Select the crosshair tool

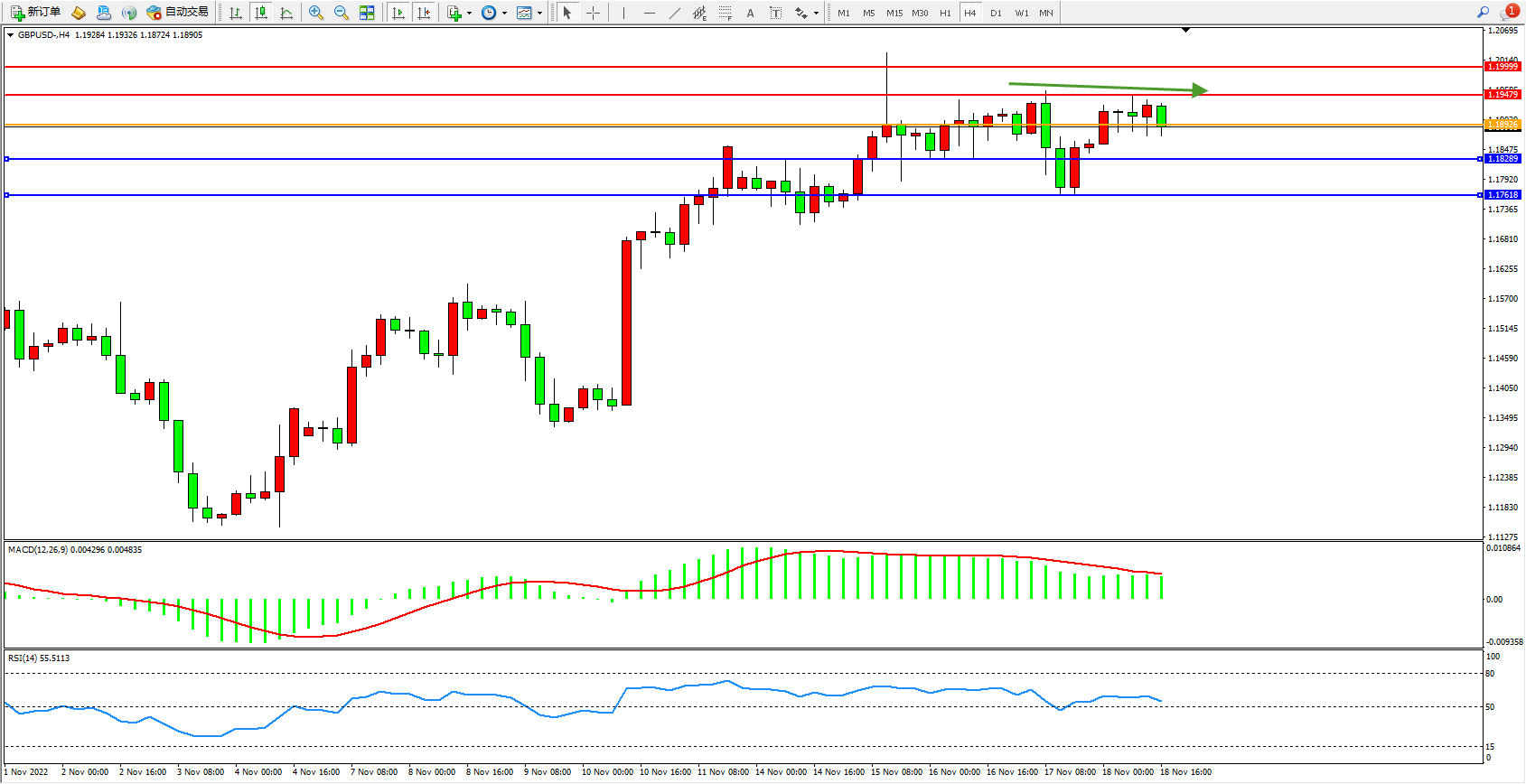[x=593, y=13]
